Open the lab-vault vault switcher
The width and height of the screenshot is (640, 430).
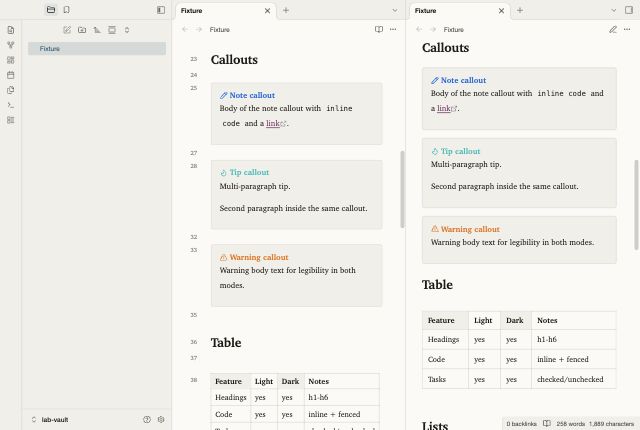pyautogui.click(x=50, y=419)
